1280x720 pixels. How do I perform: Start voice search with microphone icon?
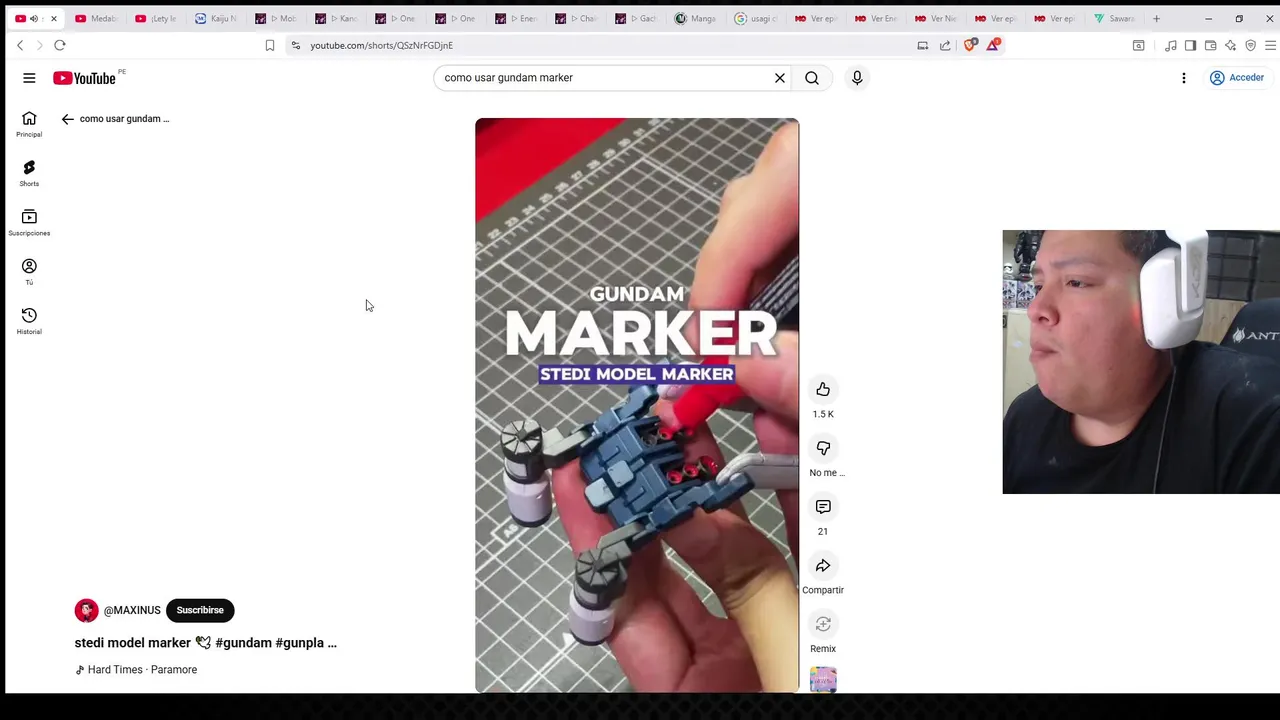[857, 78]
